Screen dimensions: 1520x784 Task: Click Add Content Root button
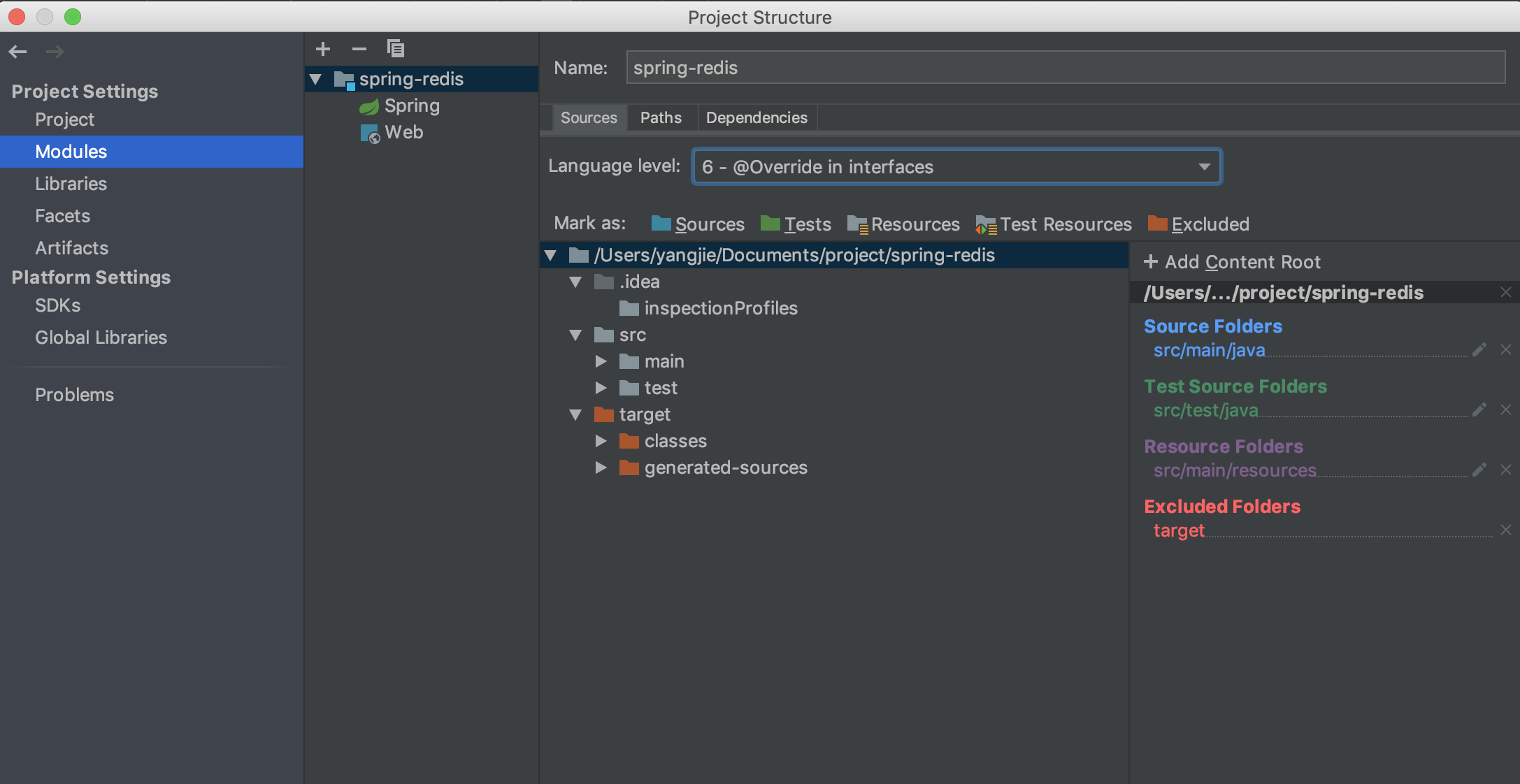point(1232,262)
